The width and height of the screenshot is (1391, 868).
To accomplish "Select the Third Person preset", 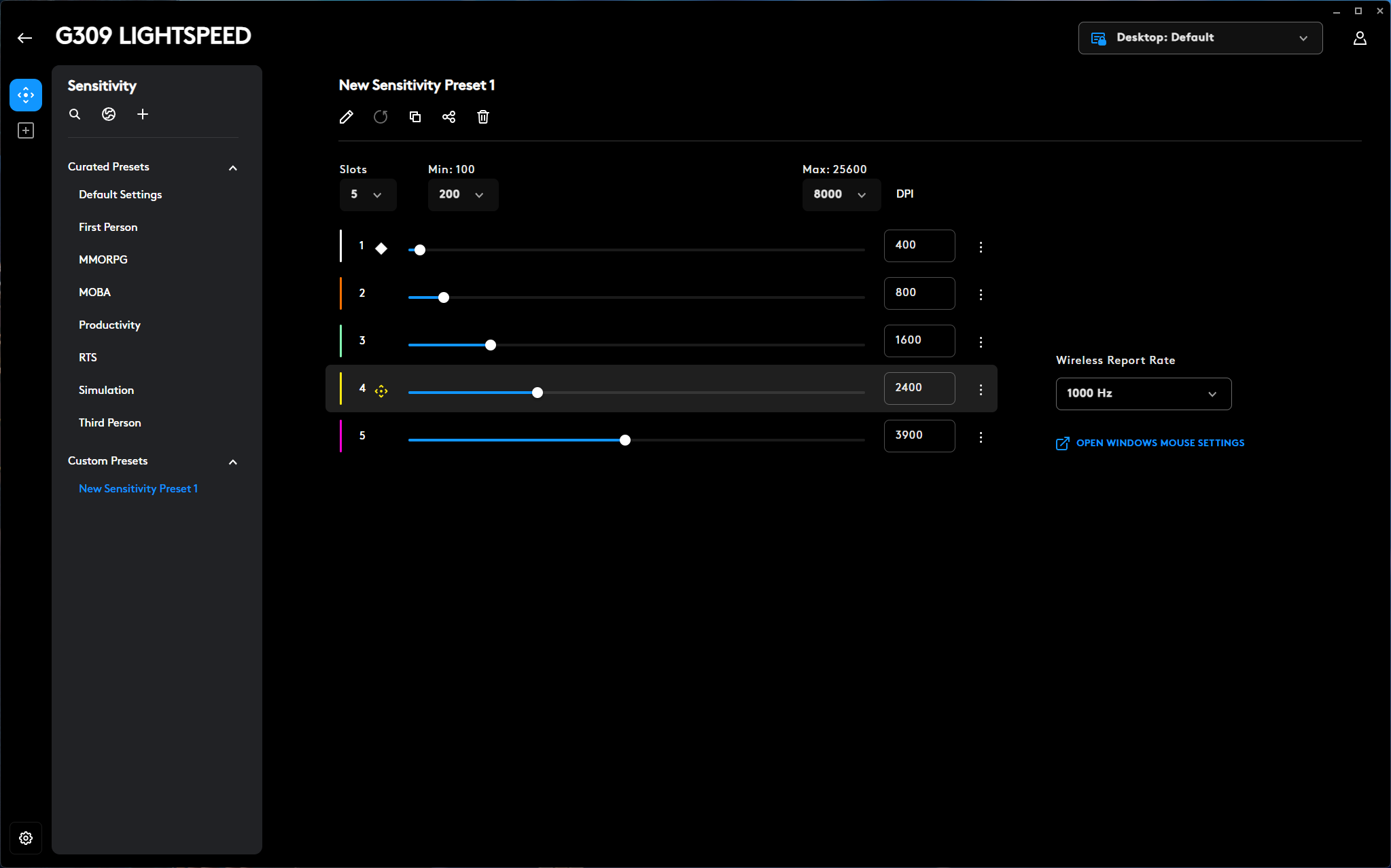I will pos(110,423).
